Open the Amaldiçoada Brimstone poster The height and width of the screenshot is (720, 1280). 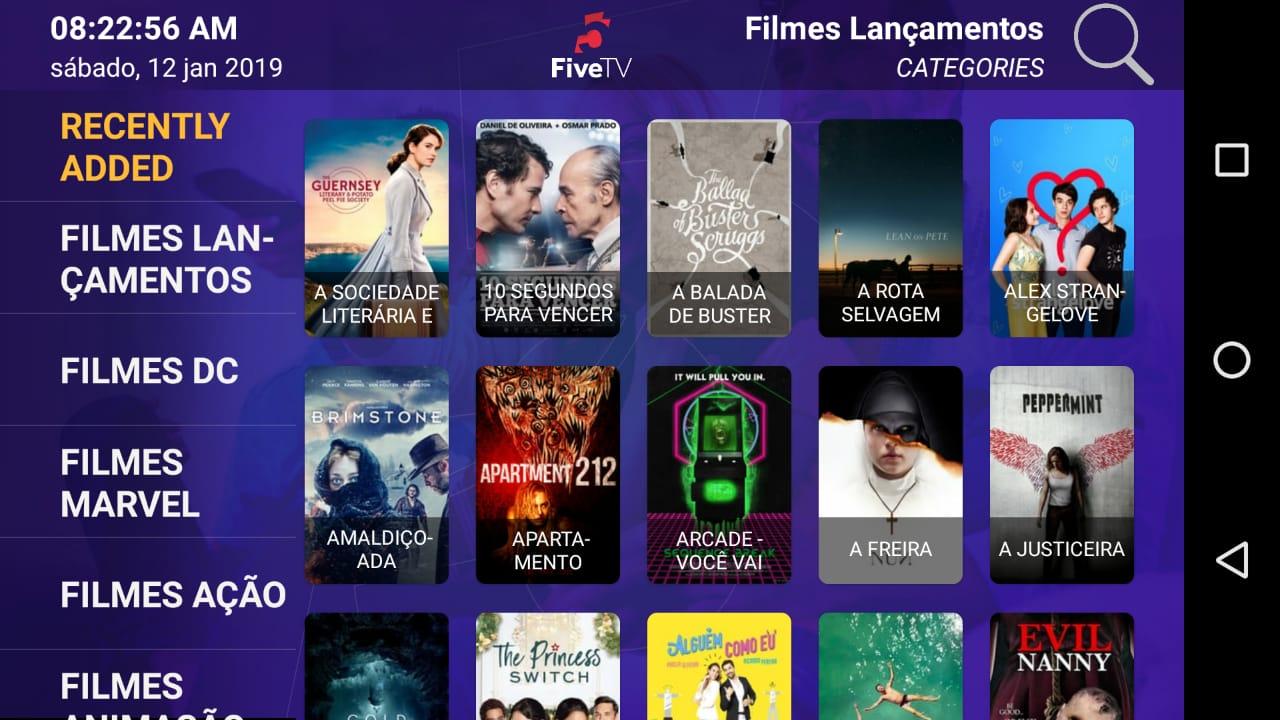(376, 475)
